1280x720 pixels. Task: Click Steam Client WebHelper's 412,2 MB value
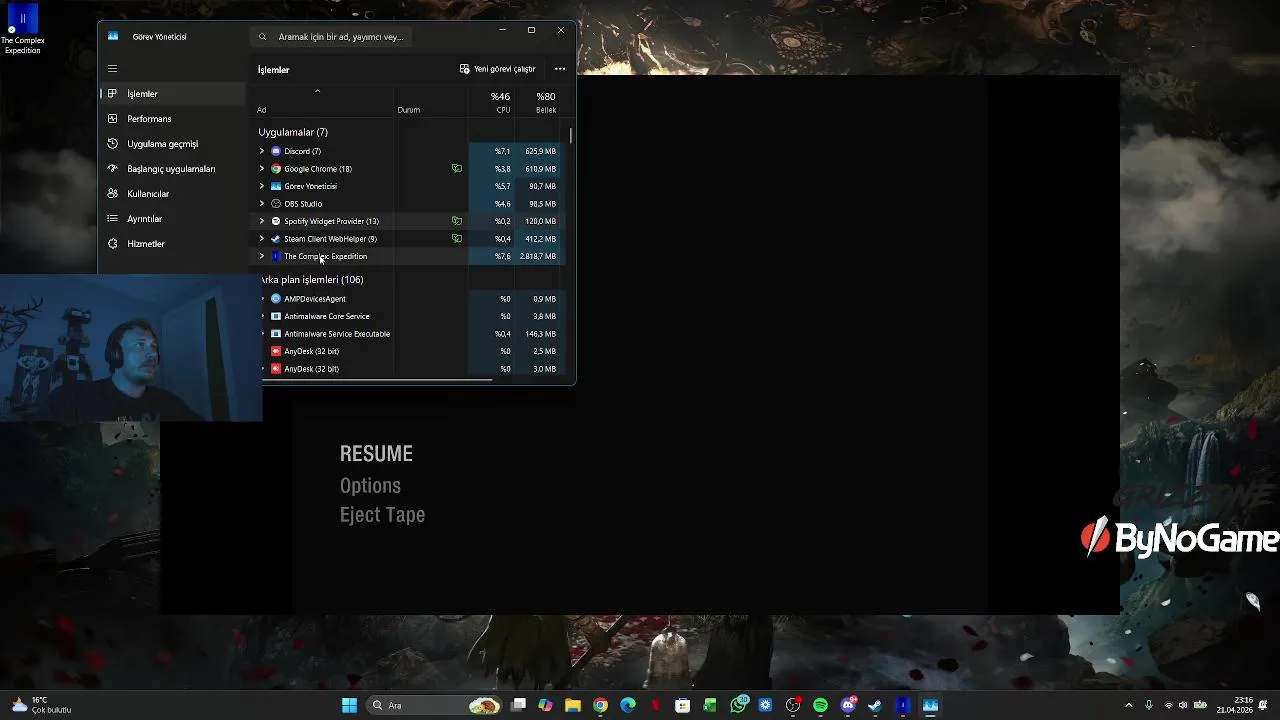[x=540, y=239]
